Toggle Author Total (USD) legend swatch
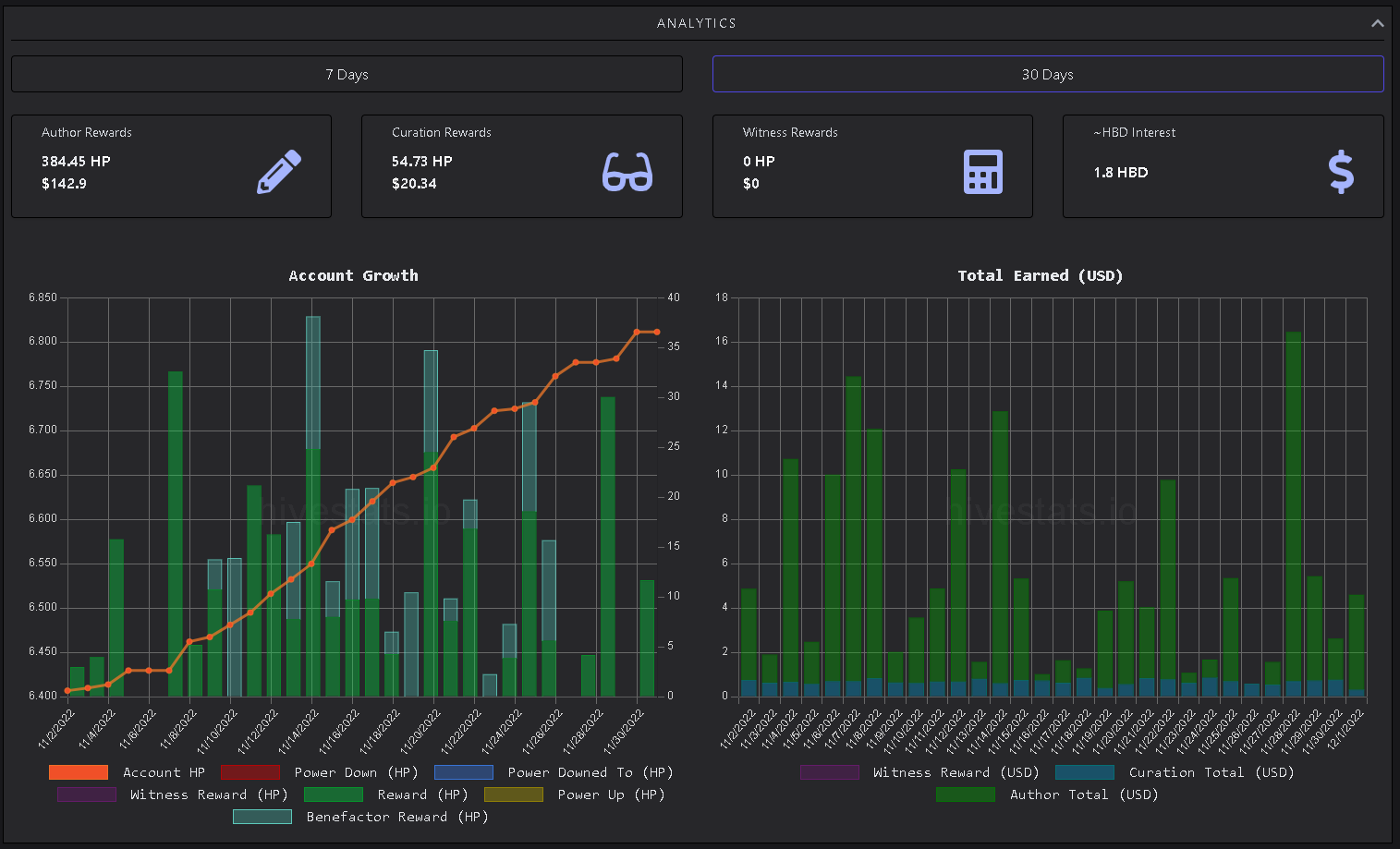This screenshot has height=849, width=1400. (966, 794)
